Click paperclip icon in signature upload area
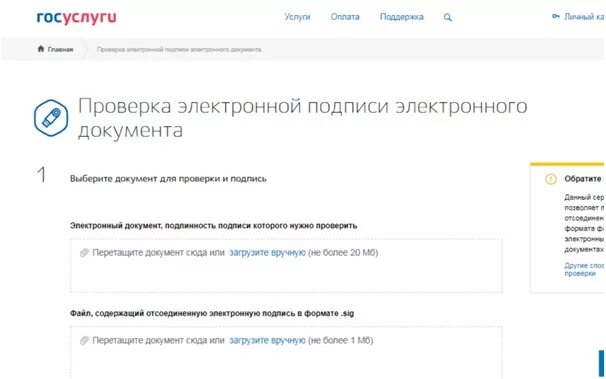The width and height of the screenshot is (606, 379). click(x=84, y=340)
